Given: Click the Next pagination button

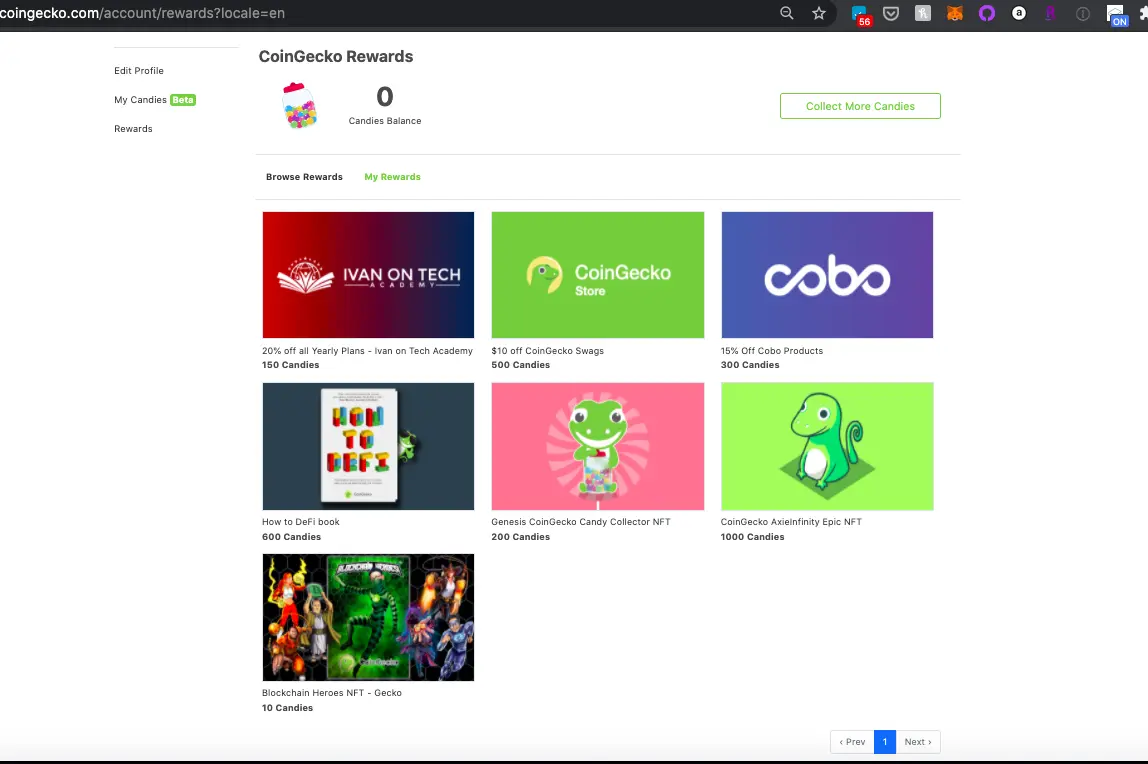Looking at the screenshot, I should 918,742.
